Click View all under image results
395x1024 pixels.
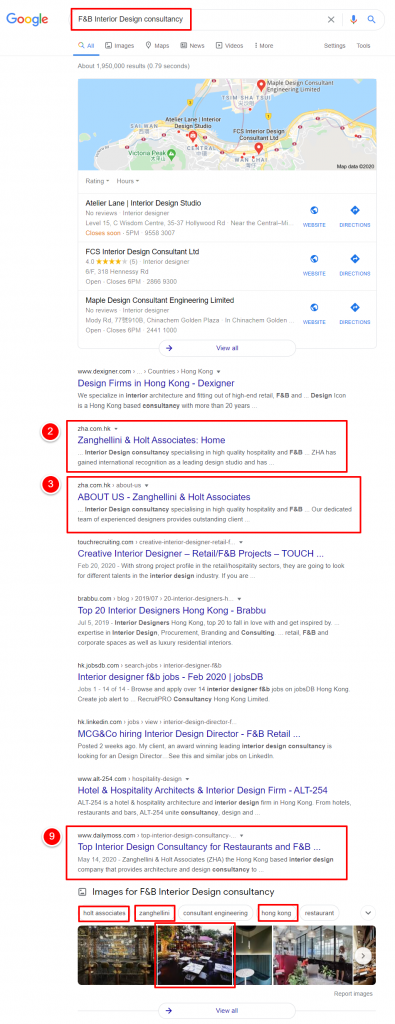tap(227, 1010)
